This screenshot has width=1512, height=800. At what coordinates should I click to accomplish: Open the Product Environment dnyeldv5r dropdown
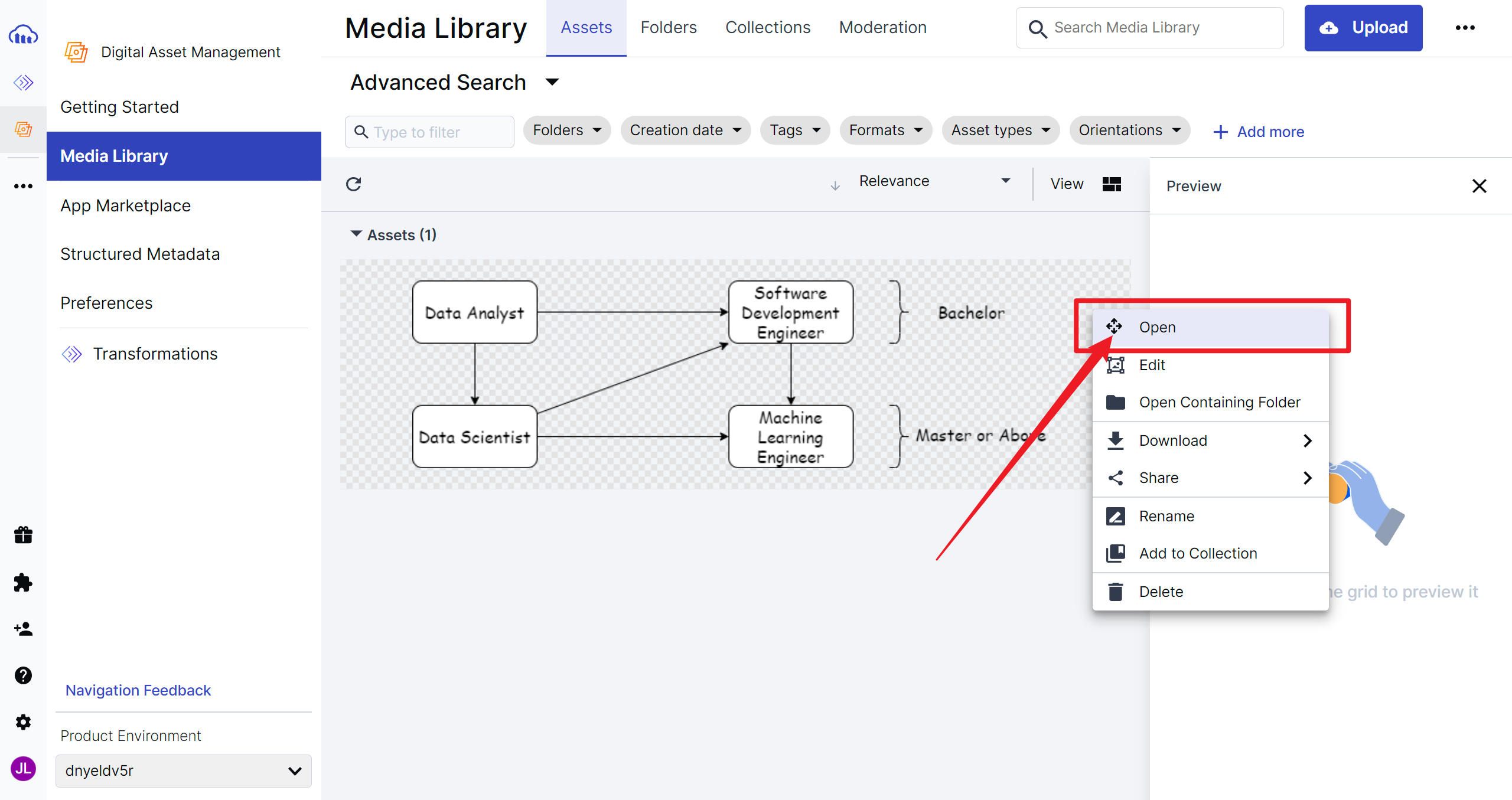tap(183, 770)
